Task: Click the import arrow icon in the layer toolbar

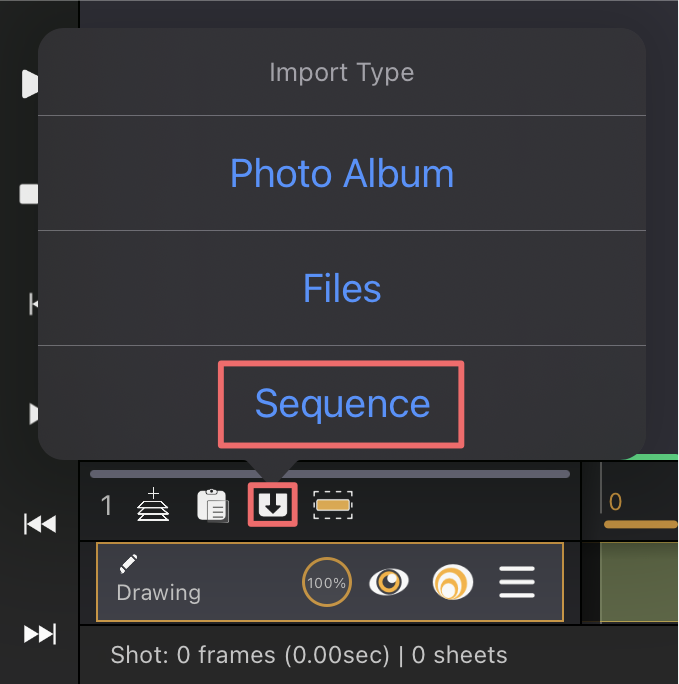Action: tap(273, 505)
